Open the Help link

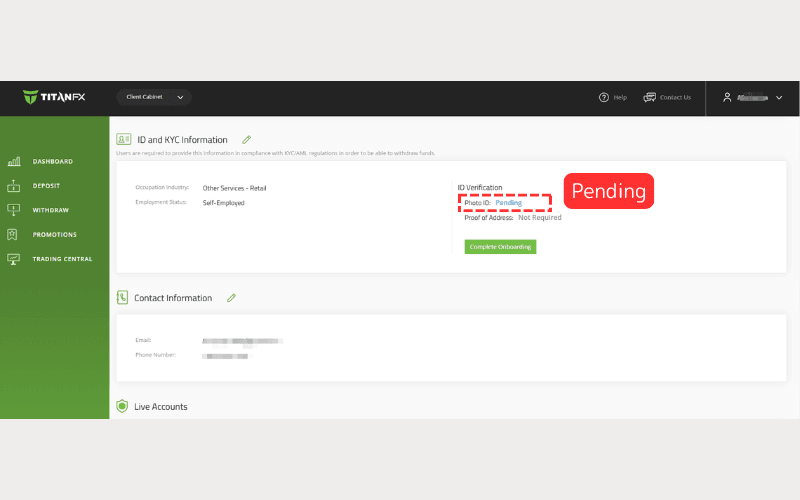pos(620,97)
